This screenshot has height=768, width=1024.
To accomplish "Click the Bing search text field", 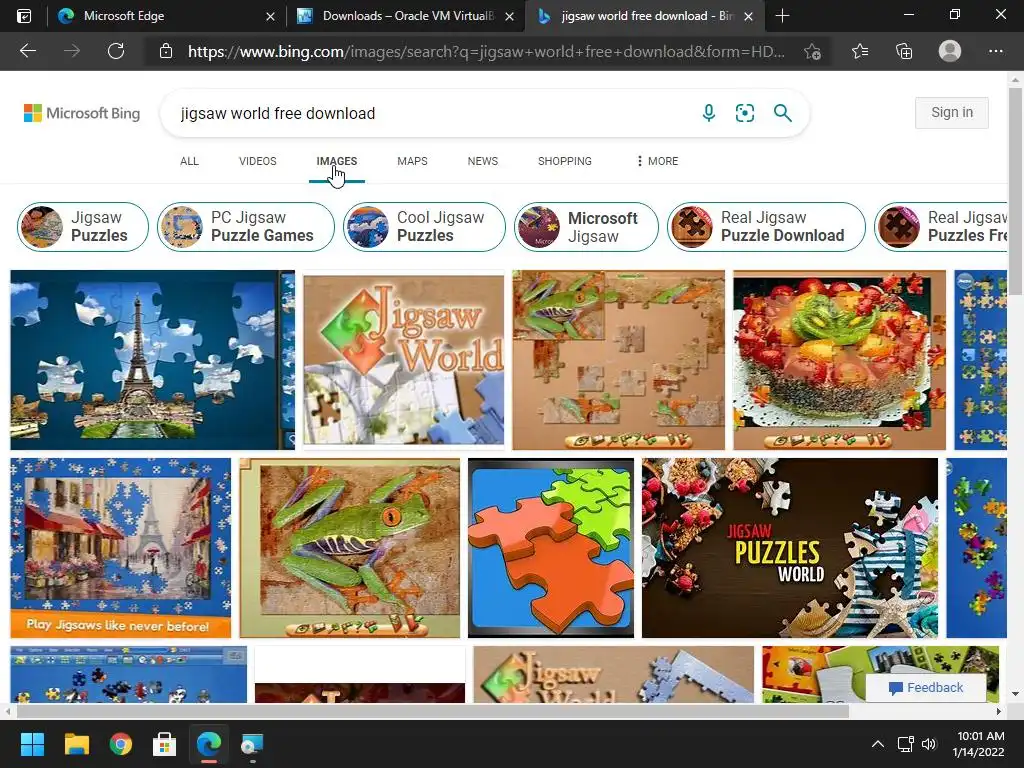I will 431,113.
